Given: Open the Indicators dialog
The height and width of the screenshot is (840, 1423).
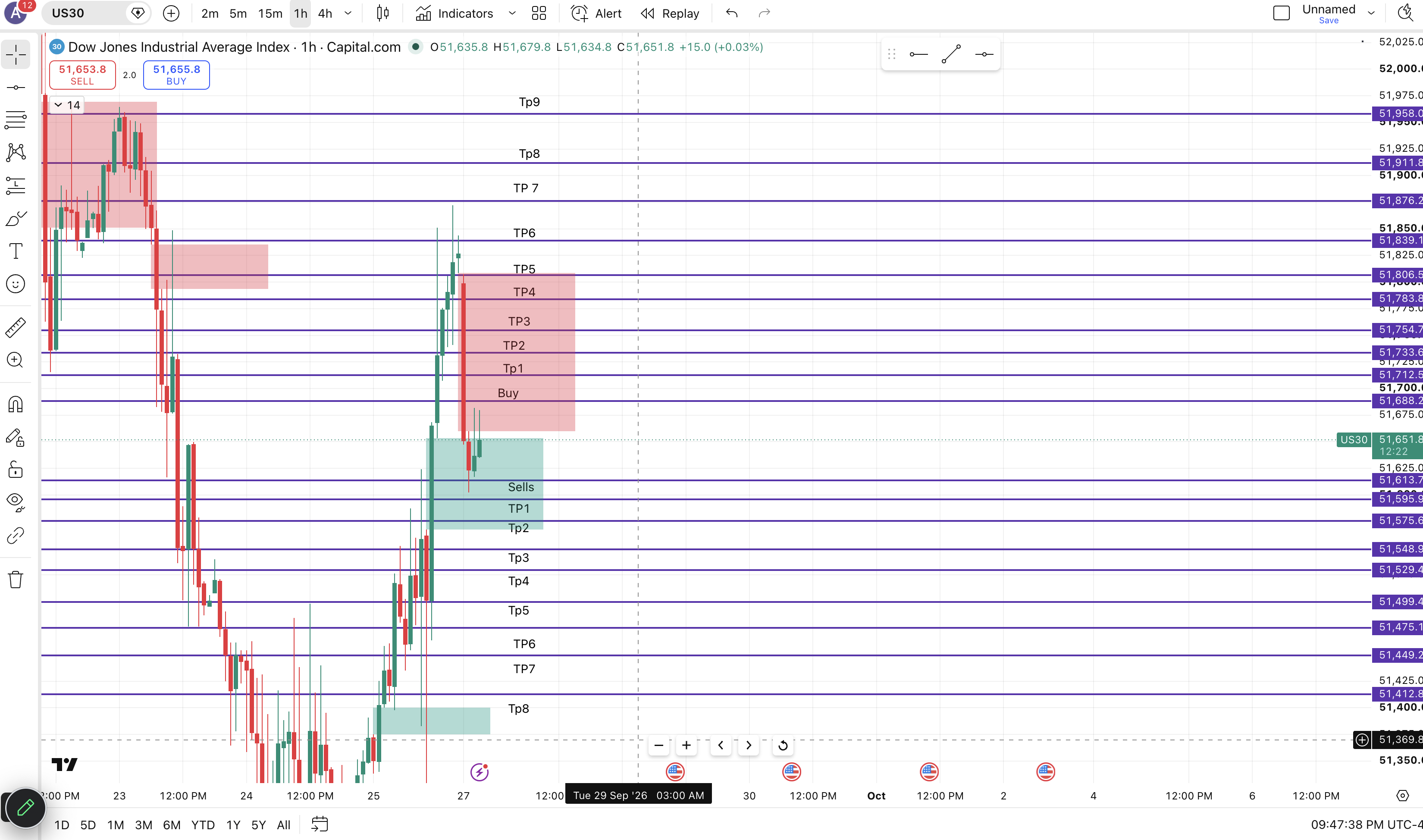Looking at the screenshot, I should [454, 14].
